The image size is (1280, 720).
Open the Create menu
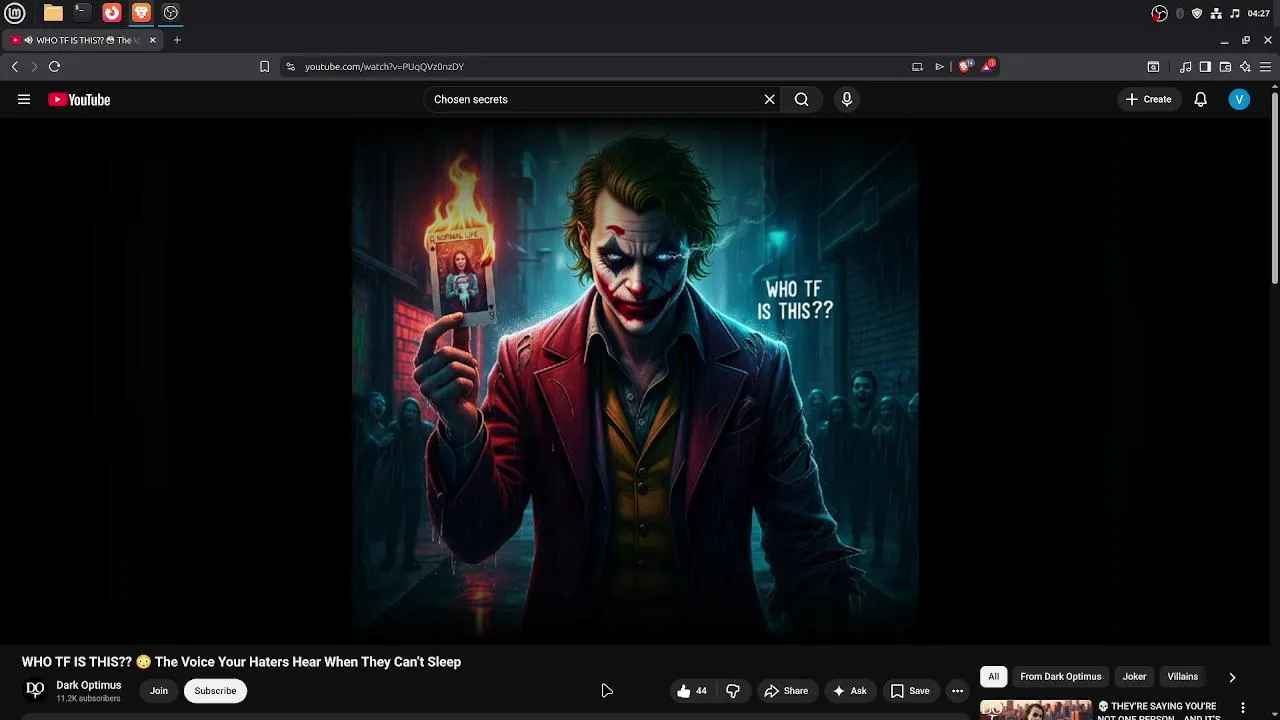click(x=1148, y=99)
